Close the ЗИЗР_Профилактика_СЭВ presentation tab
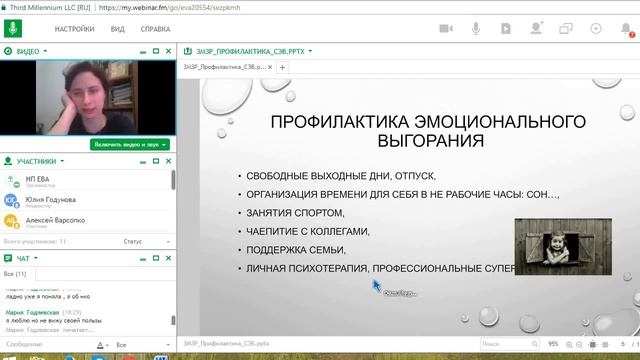Screen dimensions: 640x360 [x=270, y=67]
